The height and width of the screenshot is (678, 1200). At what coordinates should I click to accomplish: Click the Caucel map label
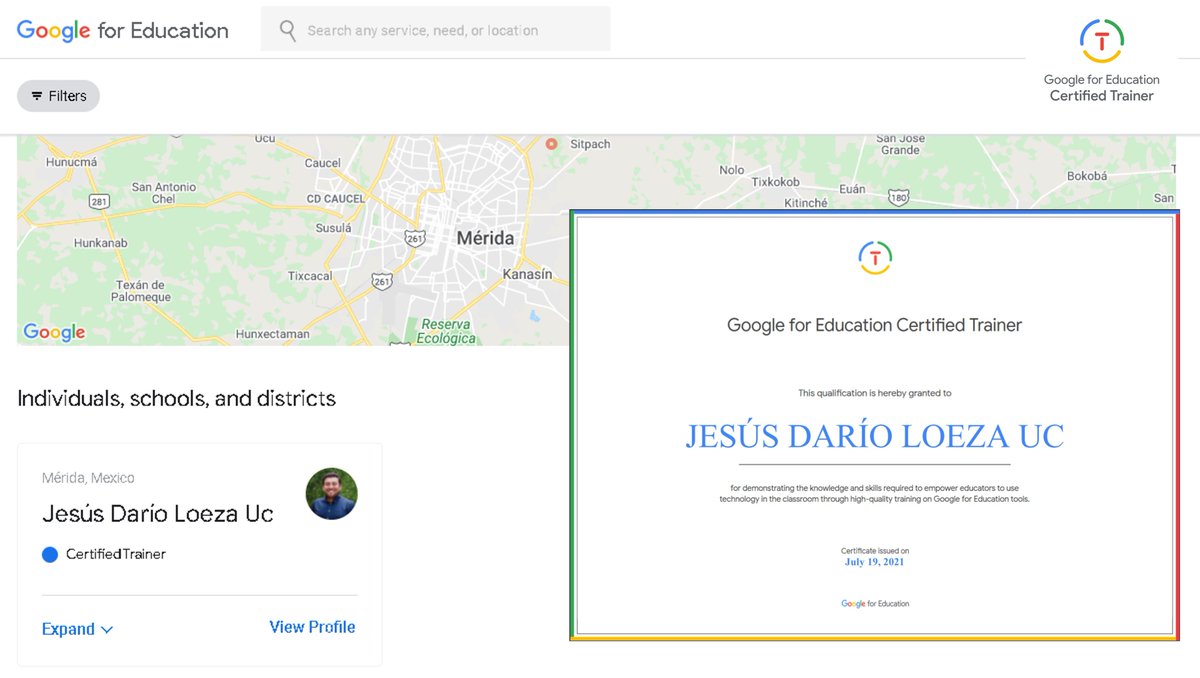point(322,163)
